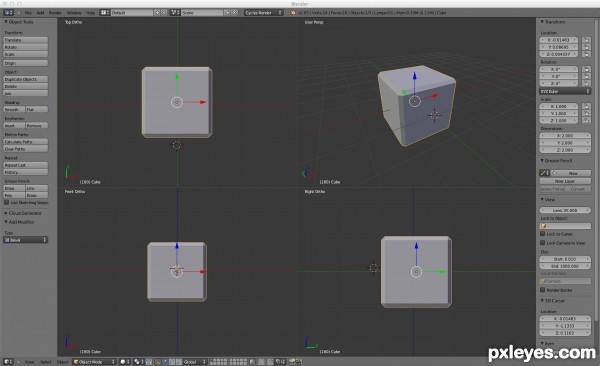The height and width of the screenshot is (366, 600).
Task: Open the Add menu
Action: (40, 13)
